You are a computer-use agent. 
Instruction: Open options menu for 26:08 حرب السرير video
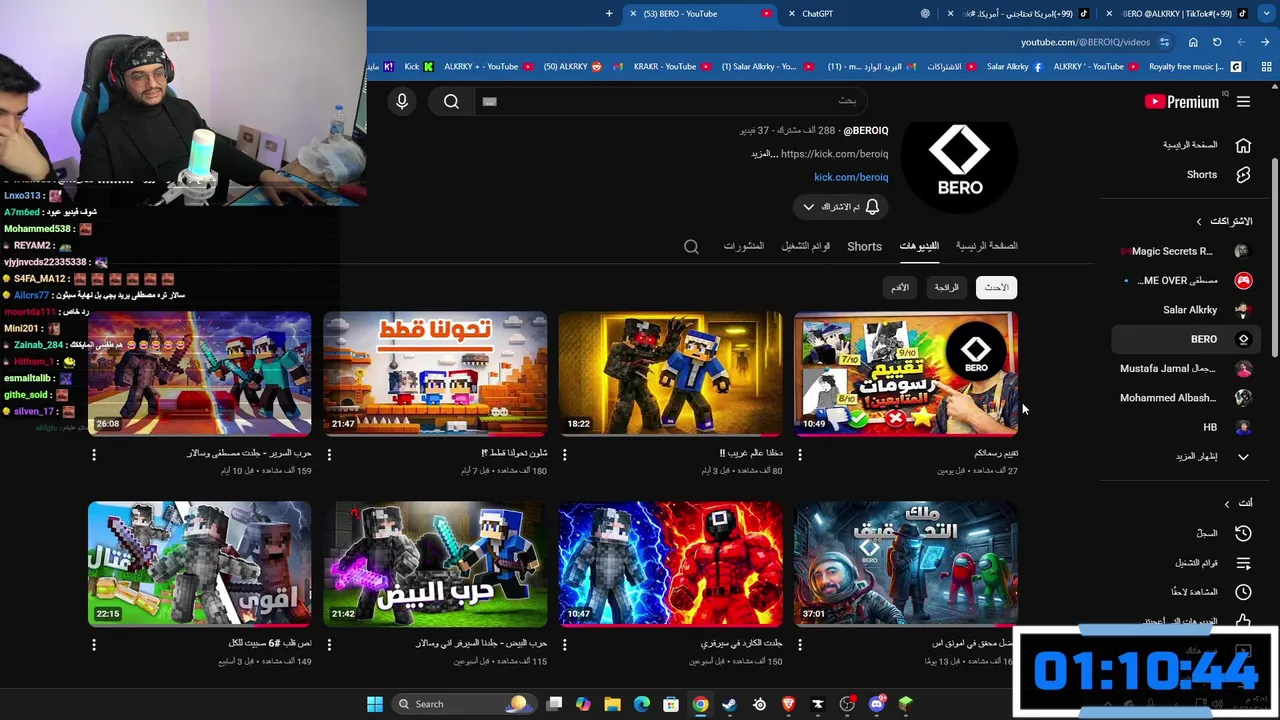point(94,455)
